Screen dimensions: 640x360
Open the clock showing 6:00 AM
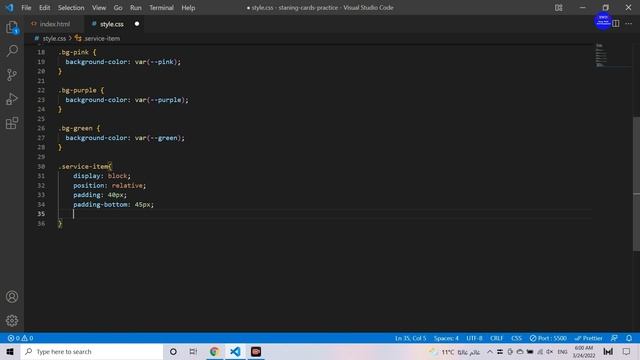(584, 351)
